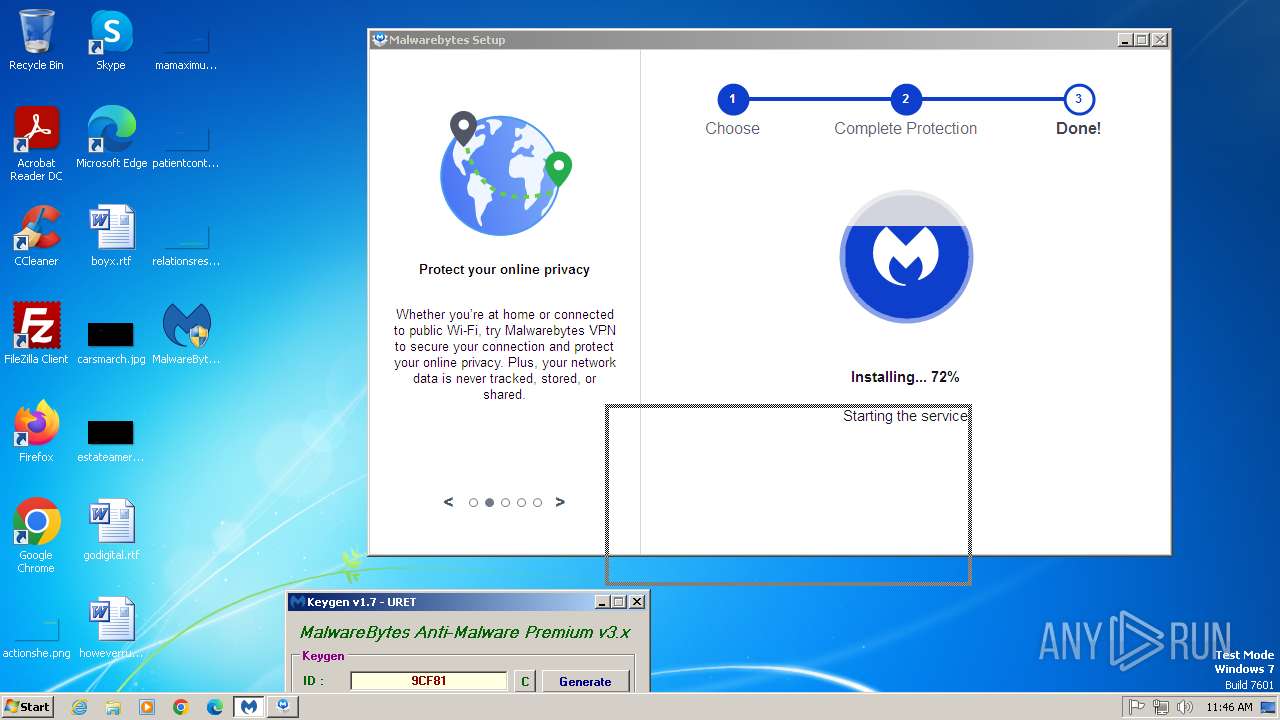The image size is (1280, 720).
Task: Minimize the Keygen window
Action: (x=602, y=602)
